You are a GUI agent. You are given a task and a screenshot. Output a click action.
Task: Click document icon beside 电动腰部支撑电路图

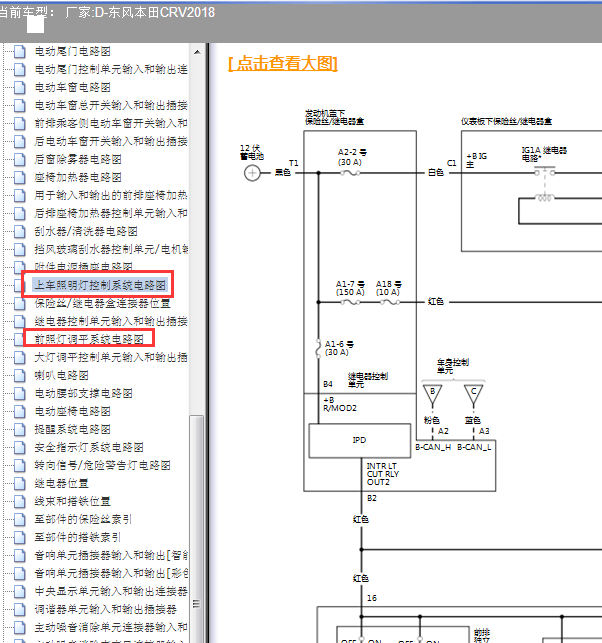click(x=19, y=393)
